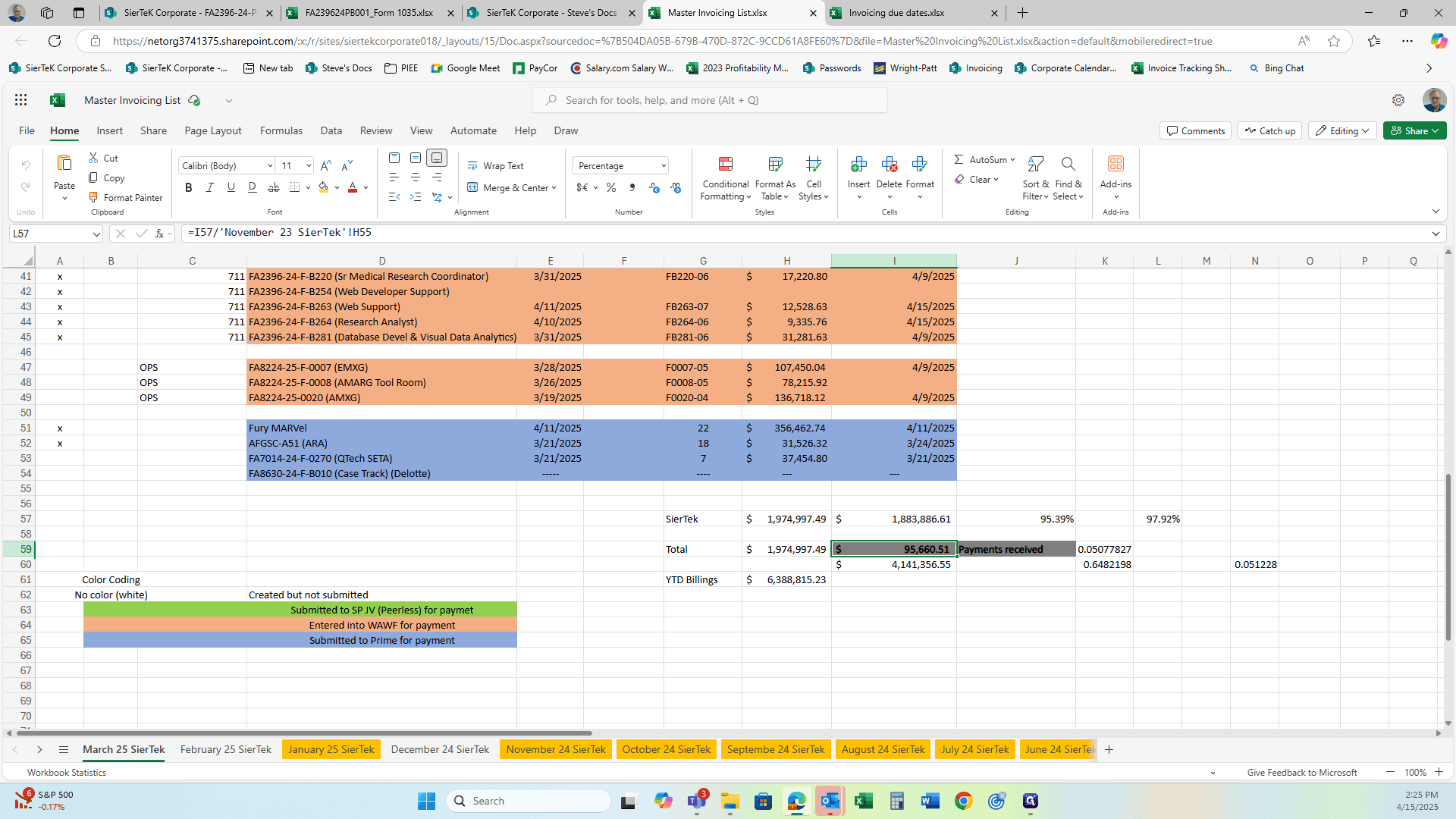Toggle Underline formatting
1456x819 pixels.
coord(231,187)
